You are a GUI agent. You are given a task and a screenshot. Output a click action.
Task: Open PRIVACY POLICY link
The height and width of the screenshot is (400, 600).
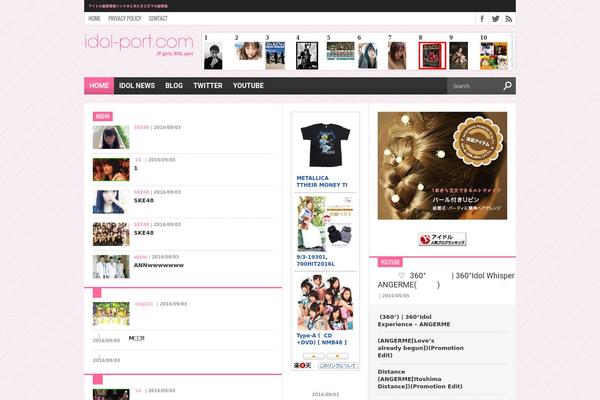(x=125, y=18)
